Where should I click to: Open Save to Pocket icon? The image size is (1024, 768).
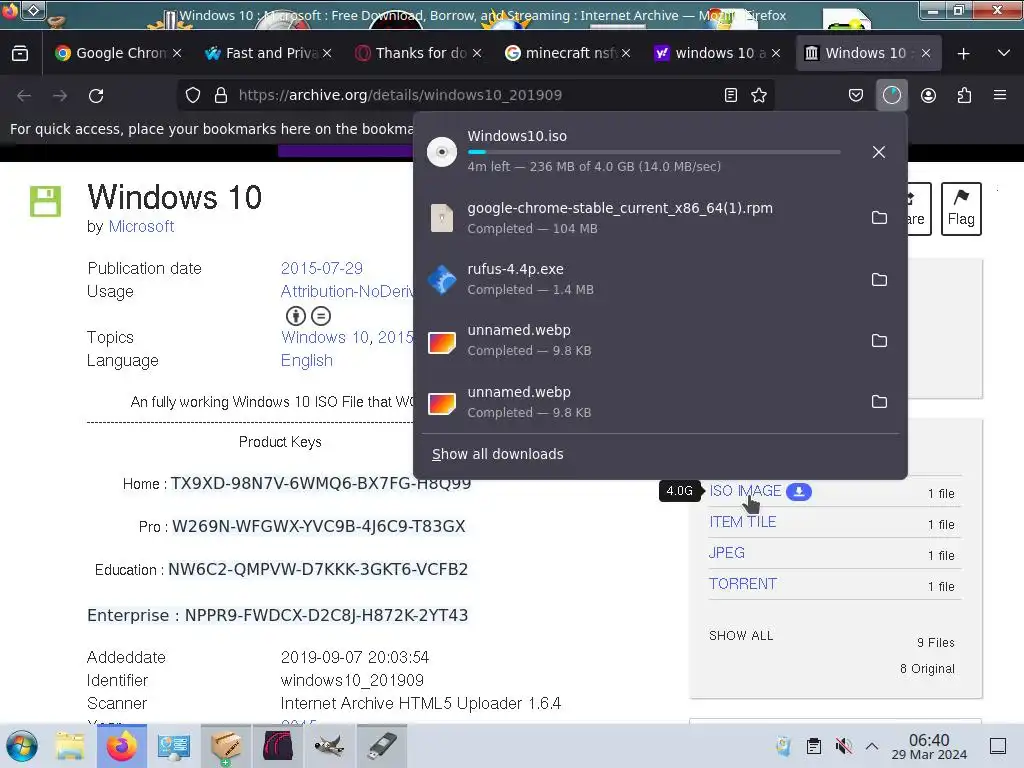[x=856, y=95]
